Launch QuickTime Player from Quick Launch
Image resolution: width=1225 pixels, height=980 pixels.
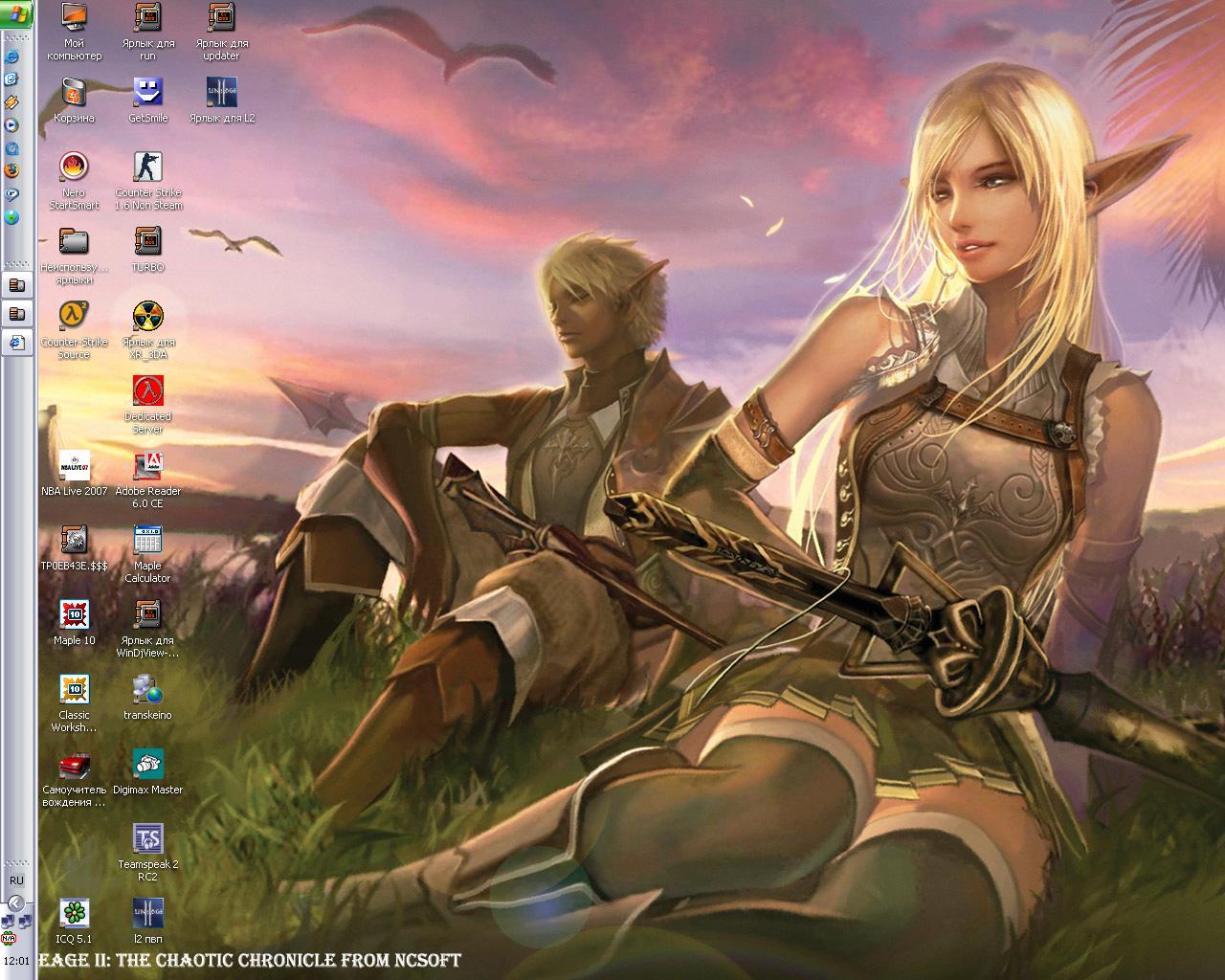[12, 148]
